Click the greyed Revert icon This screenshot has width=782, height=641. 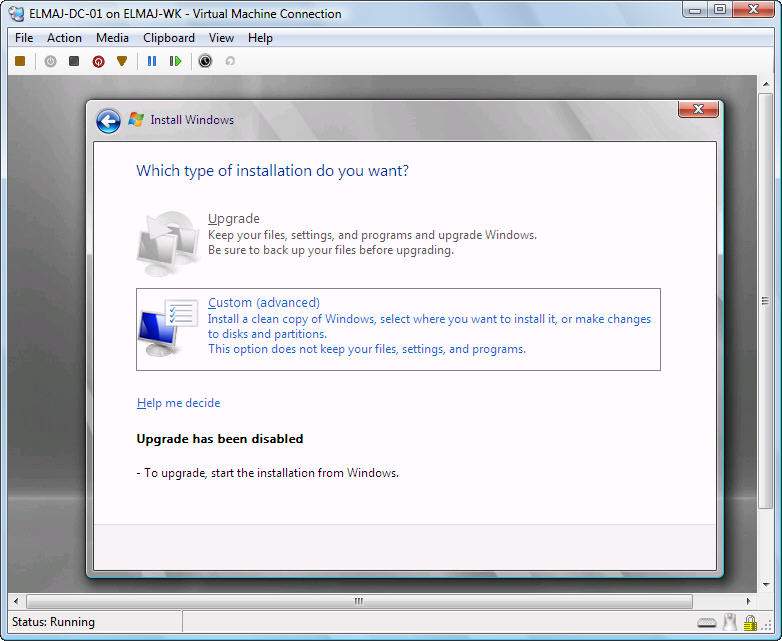230,61
